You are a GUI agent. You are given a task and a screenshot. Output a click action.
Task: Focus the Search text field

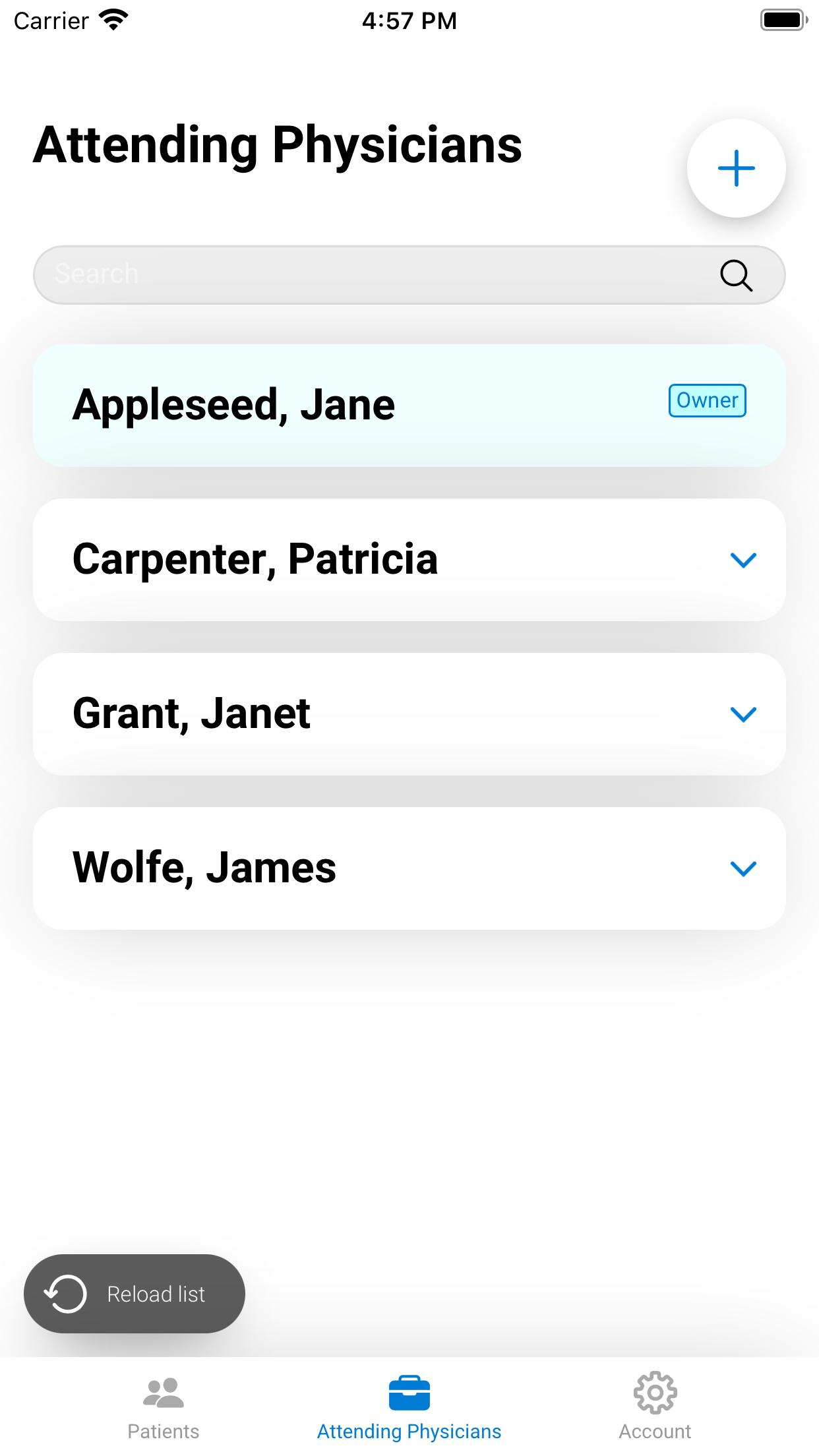point(369,275)
